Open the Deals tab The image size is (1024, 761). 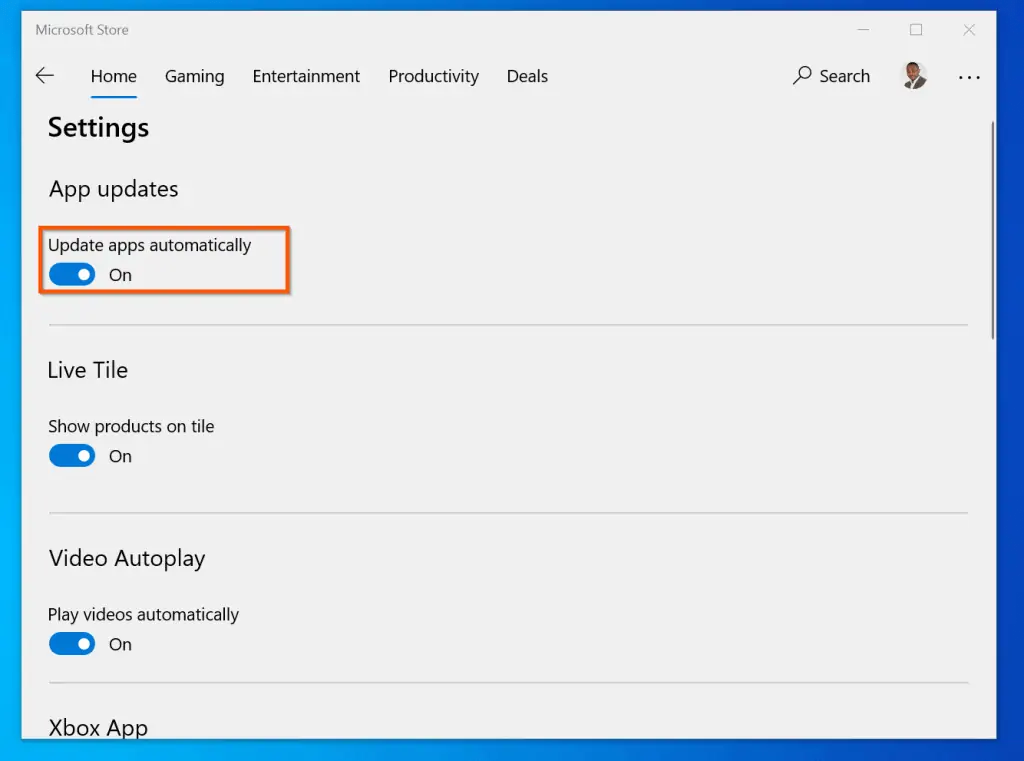527,76
